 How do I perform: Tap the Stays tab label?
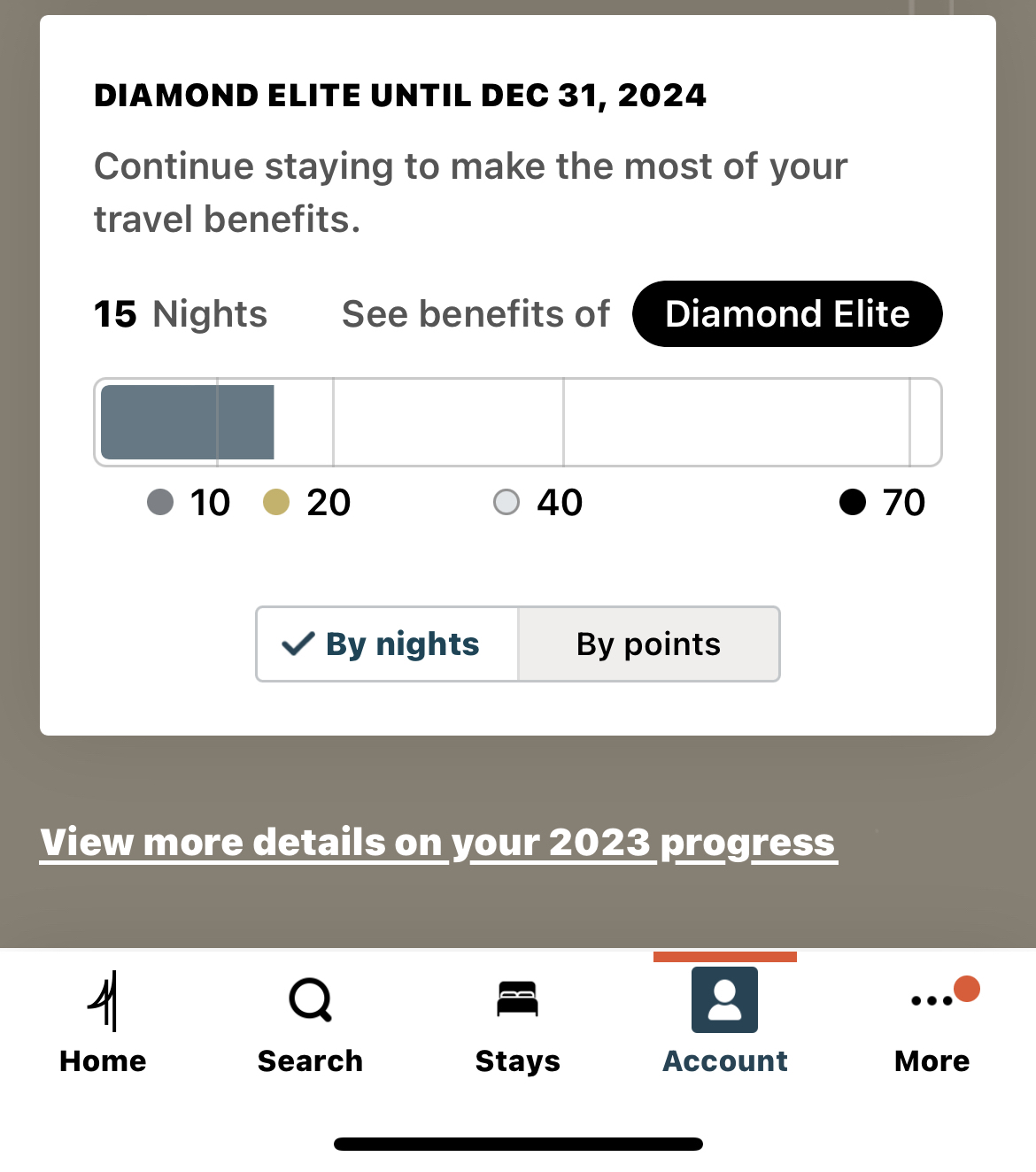click(518, 1060)
